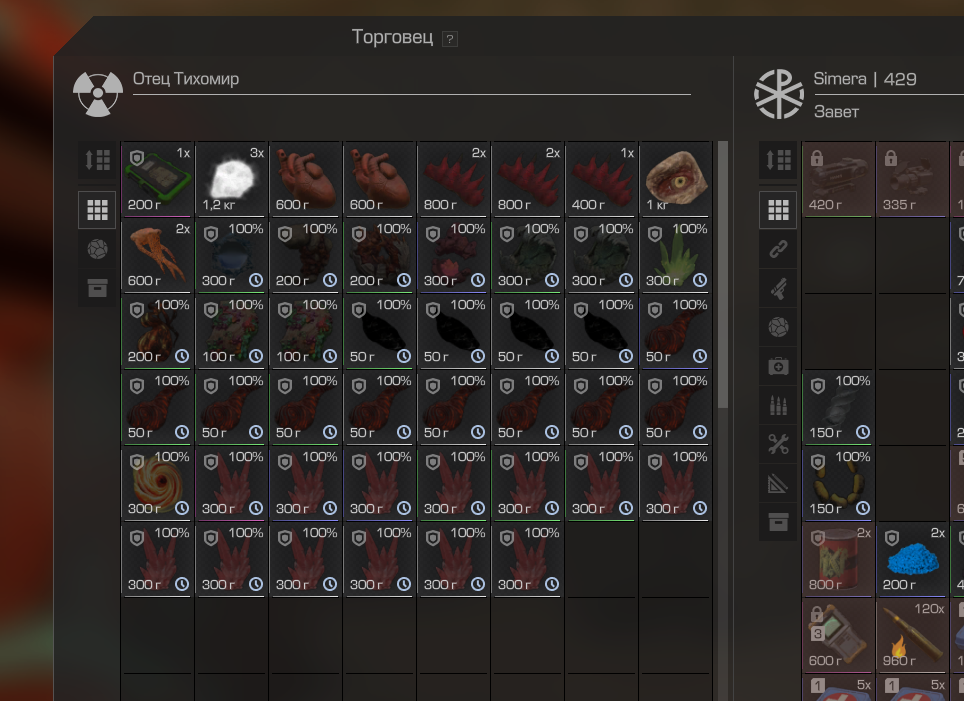964x701 pixels.
Task: Filter player inventory by weapons pistol icon
Action: pyautogui.click(x=778, y=288)
